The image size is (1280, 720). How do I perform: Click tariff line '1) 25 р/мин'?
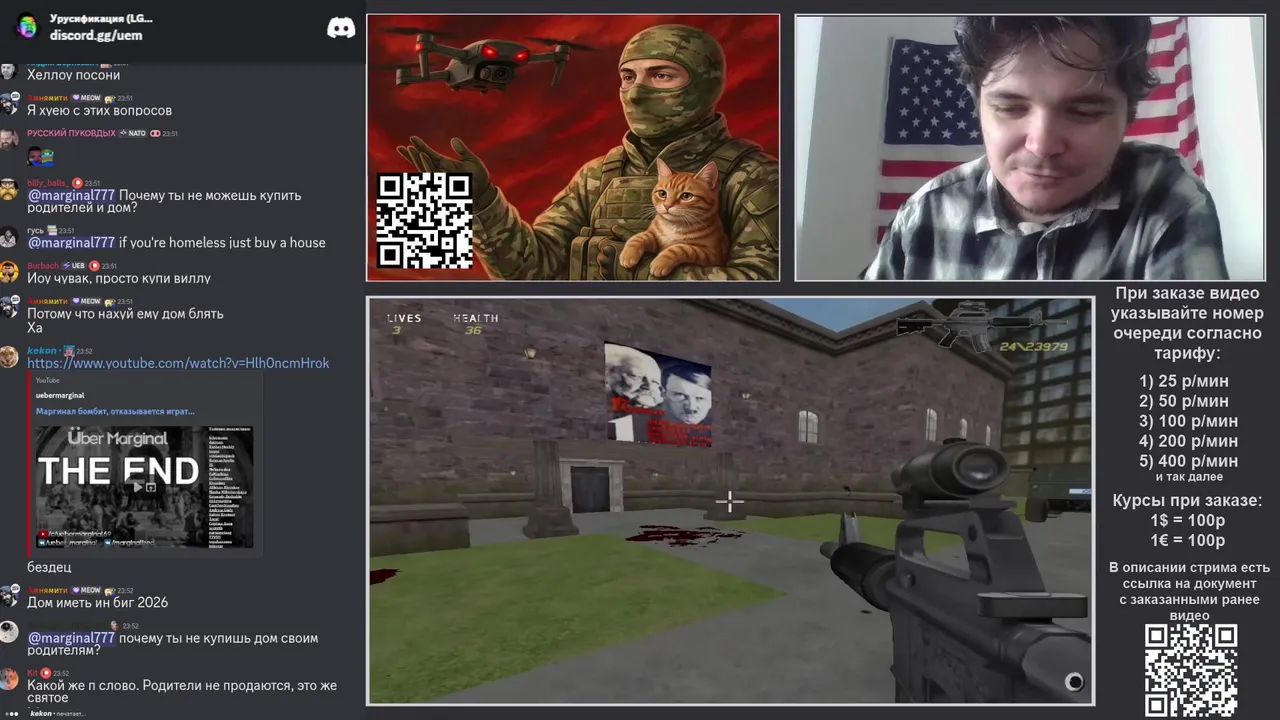point(1184,381)
